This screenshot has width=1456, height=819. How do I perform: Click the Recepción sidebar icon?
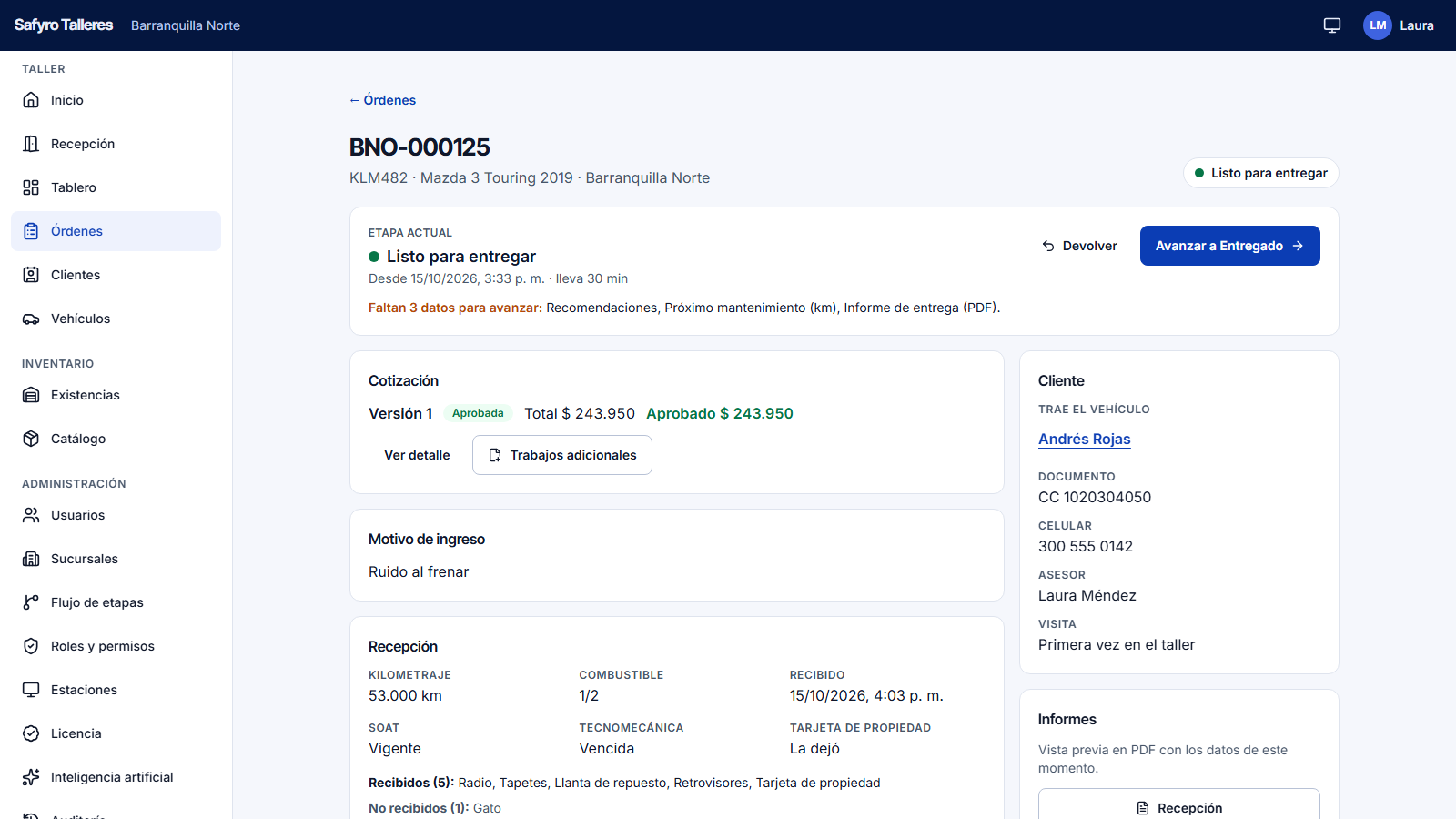click(31, 144)
